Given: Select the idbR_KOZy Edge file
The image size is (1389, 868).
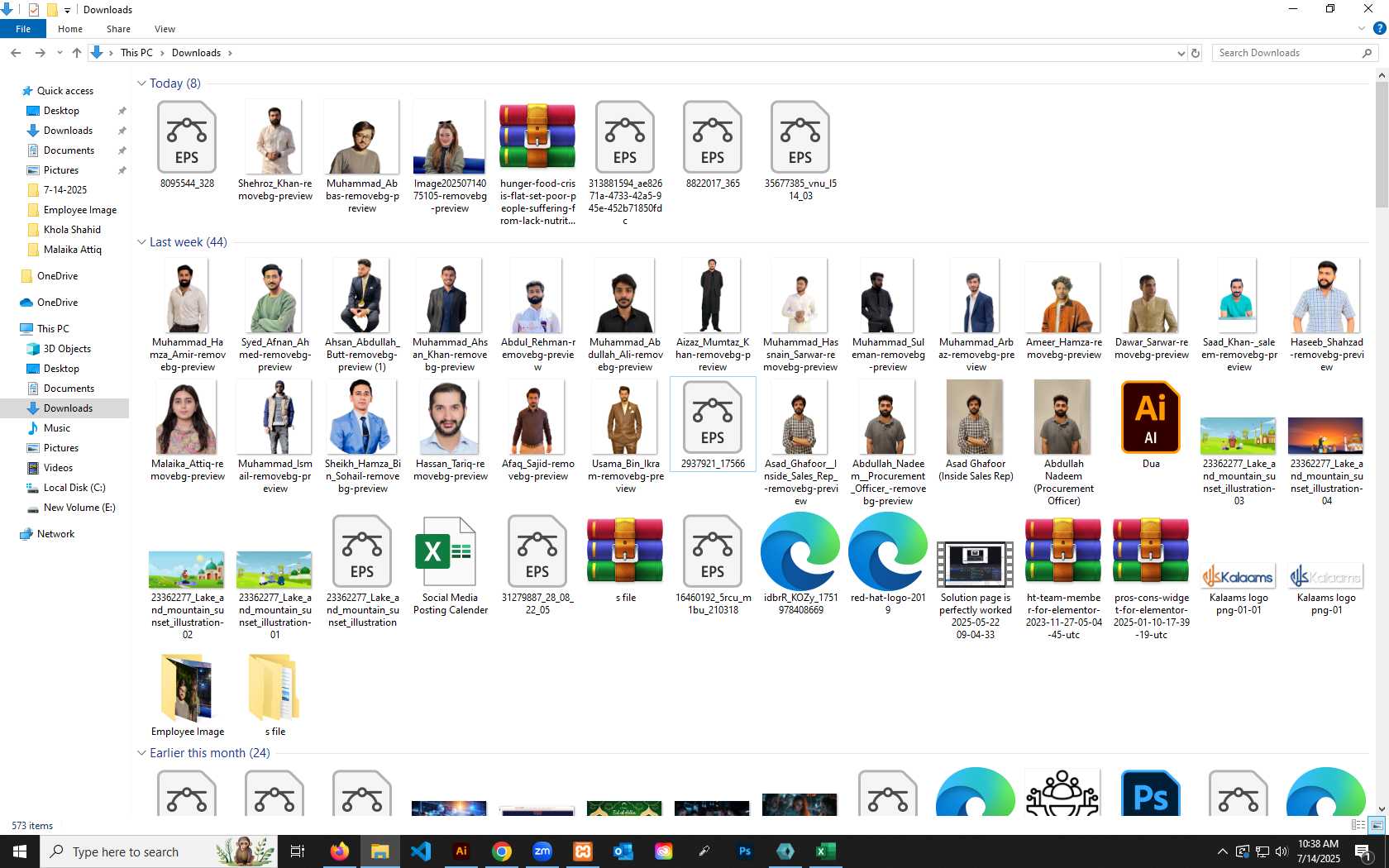Looking at the screenshot, I should pos(800,565).
